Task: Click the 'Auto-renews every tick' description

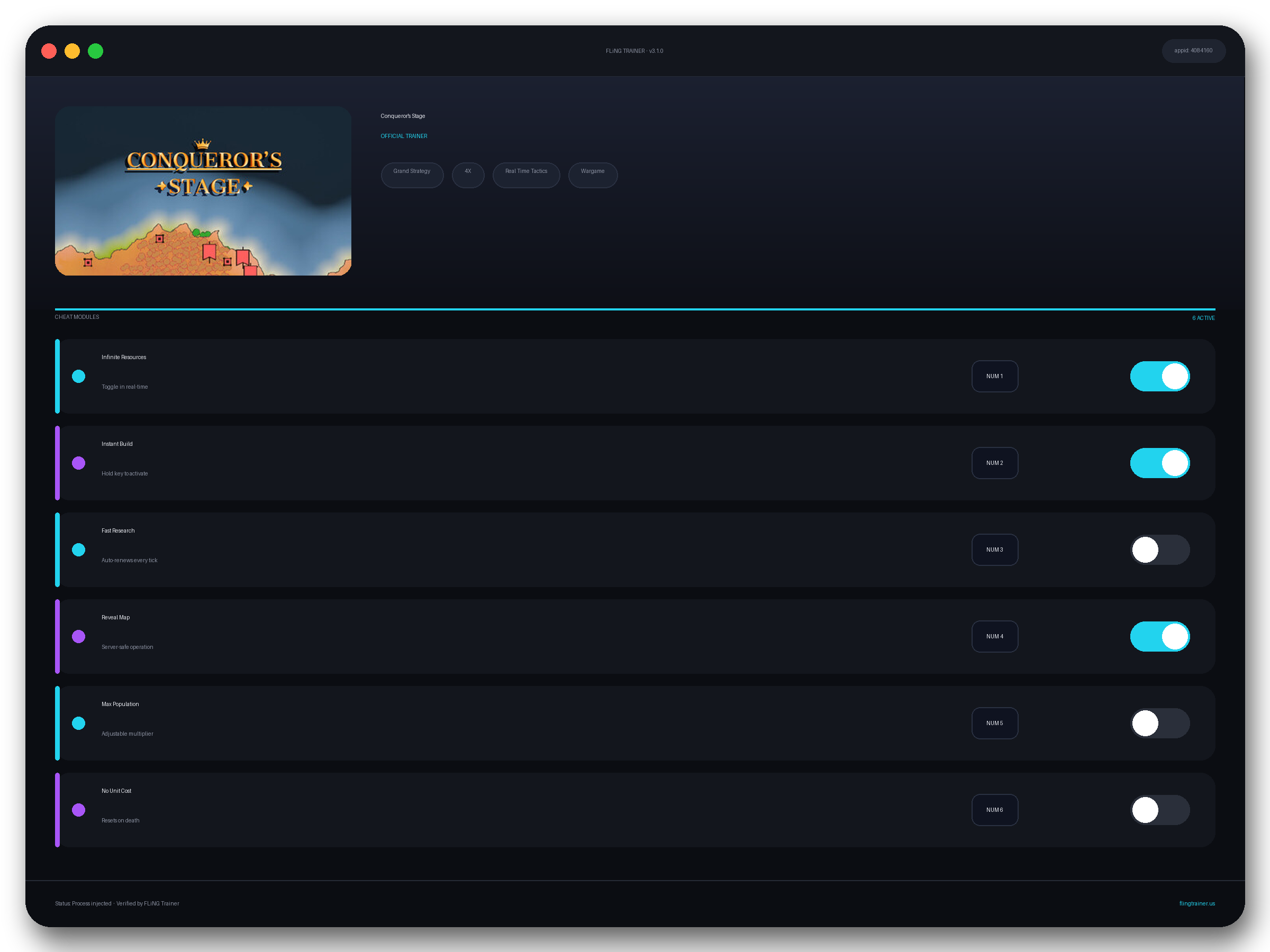Action: [129, 560]
